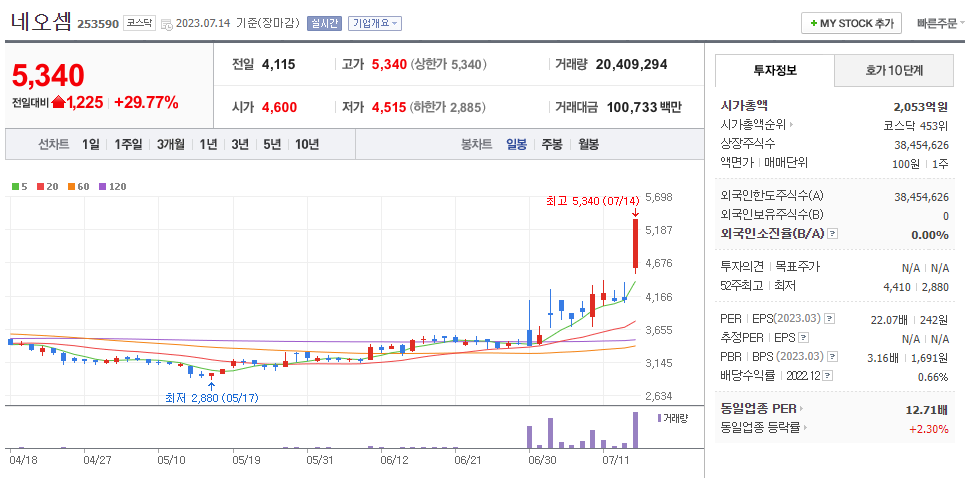Viewport: 971px width, 478px height.
Task: Click the 코스닥 453위 ranking value
Action: 915,126
